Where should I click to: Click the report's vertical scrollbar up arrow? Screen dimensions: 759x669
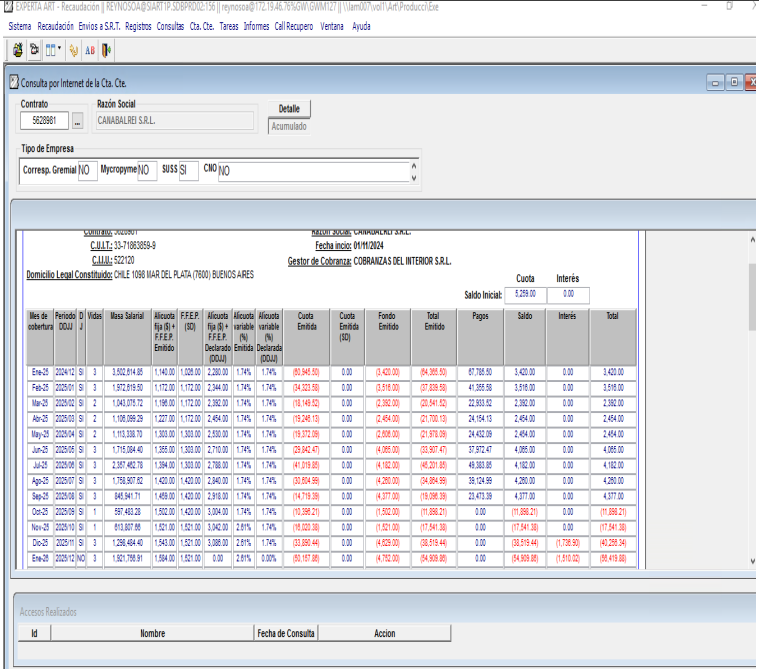point(753,242)
